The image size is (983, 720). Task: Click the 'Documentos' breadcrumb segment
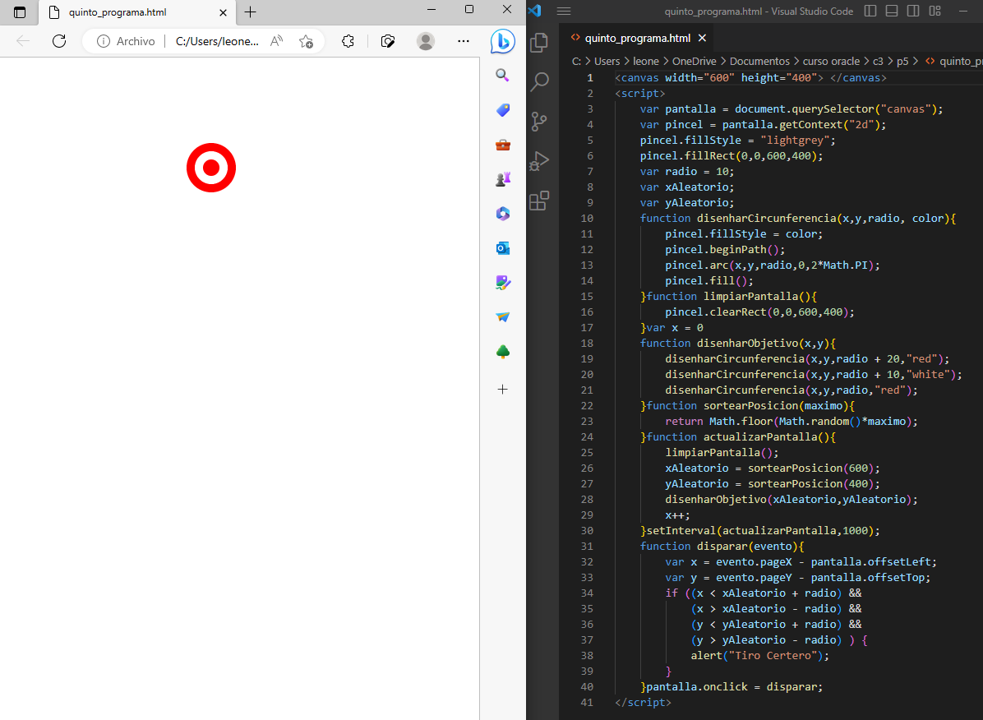[x=759, y=61]
